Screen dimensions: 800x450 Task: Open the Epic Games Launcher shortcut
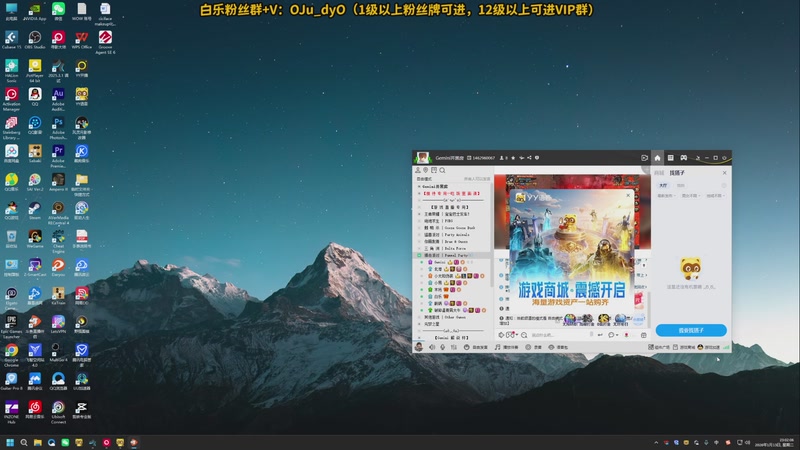[11, 327]
